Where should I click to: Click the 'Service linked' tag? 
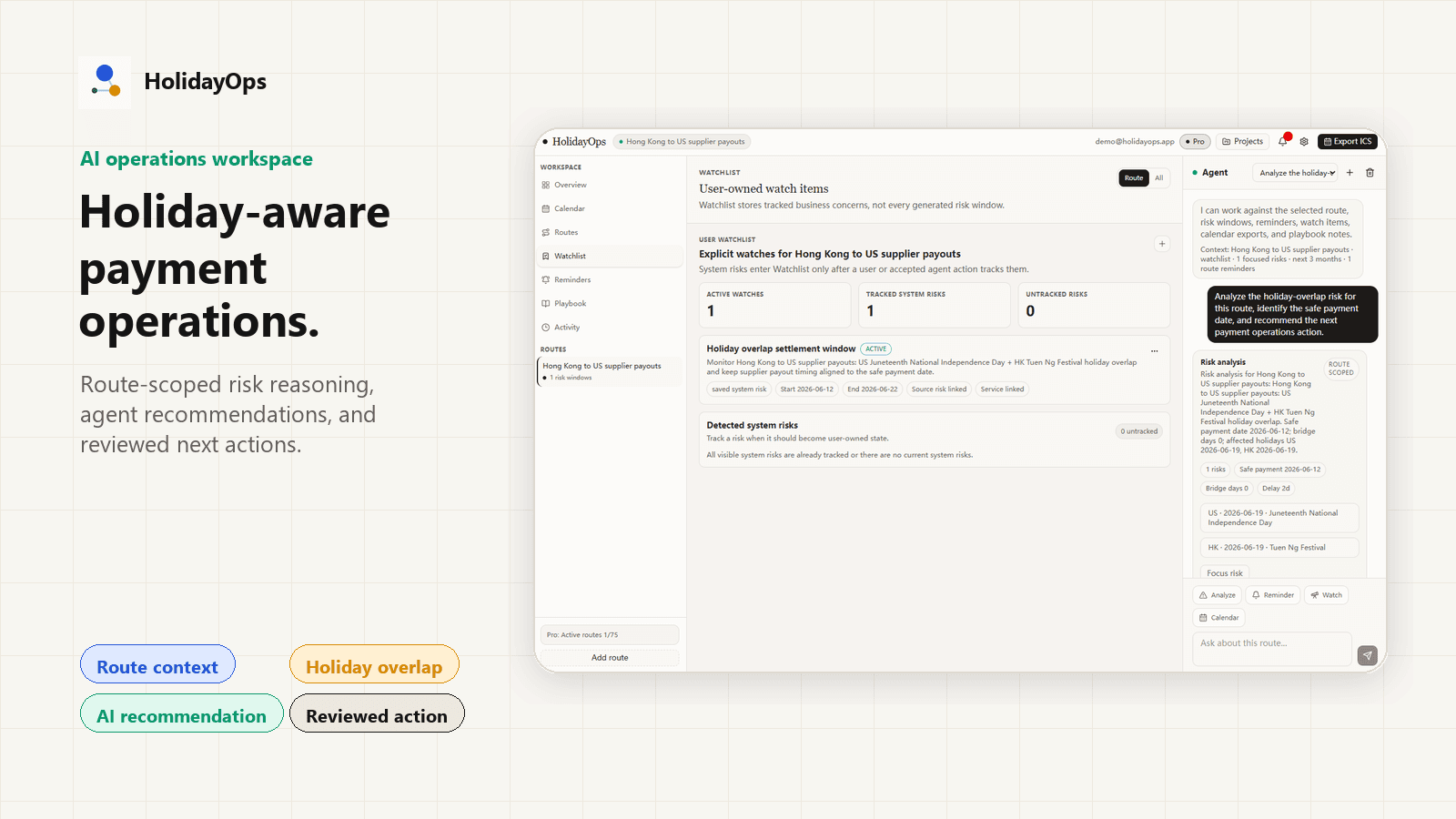(1002, 389)
